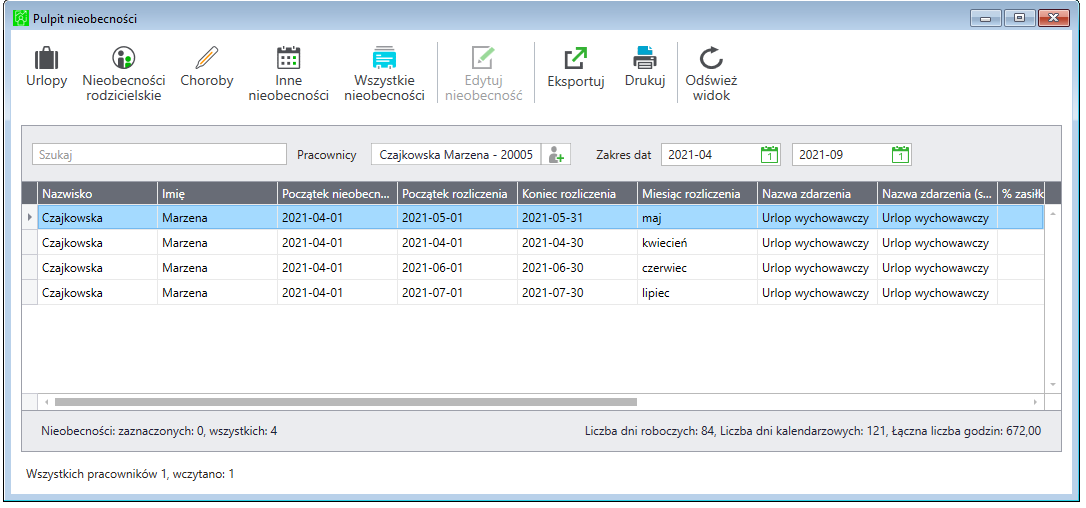Image resolution: width=1086 pixels, height=508 pixels.
Task: Click cell 2021-07-01
Action: pos(457,292)
